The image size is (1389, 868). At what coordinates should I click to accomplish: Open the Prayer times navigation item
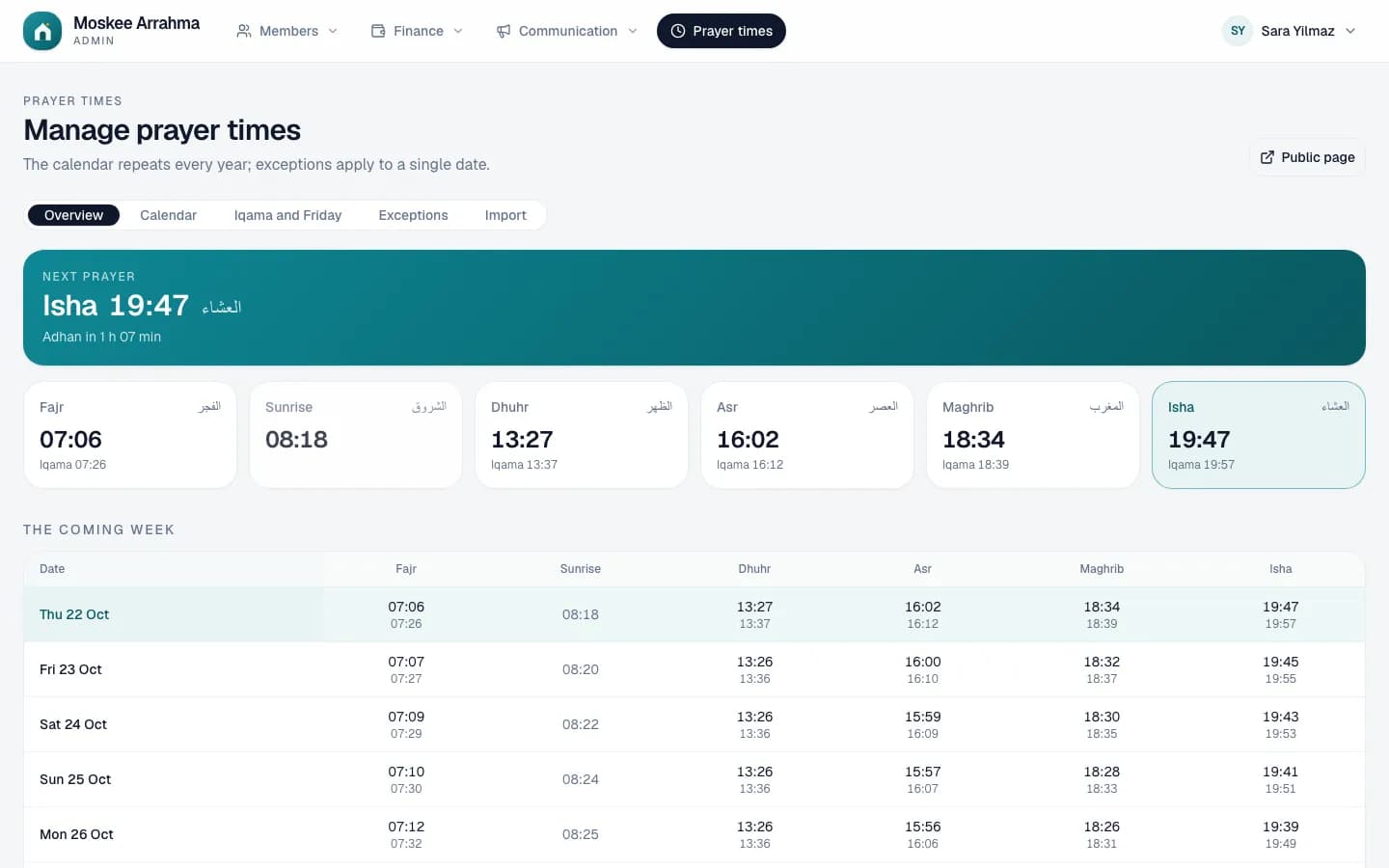(722, 31)
